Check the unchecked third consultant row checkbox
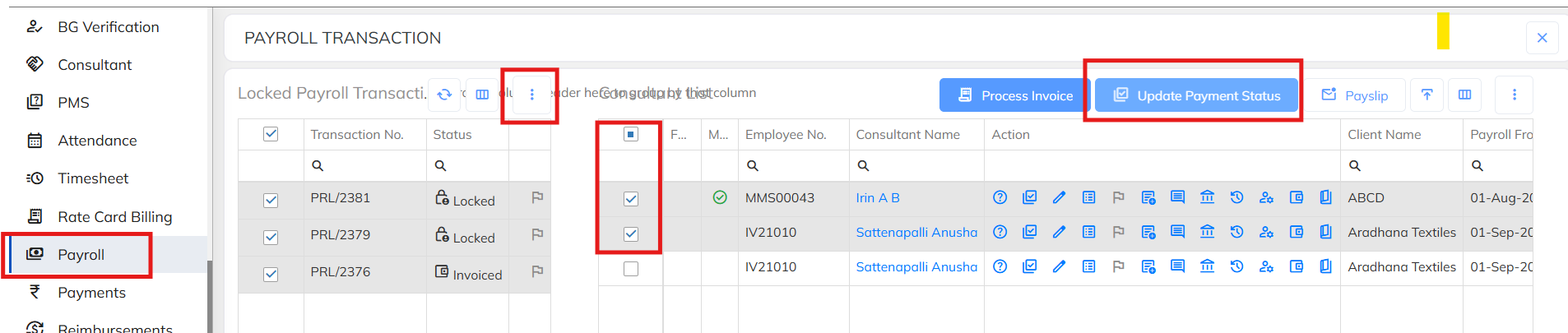The image size is (1568, 333). [631, 269]
